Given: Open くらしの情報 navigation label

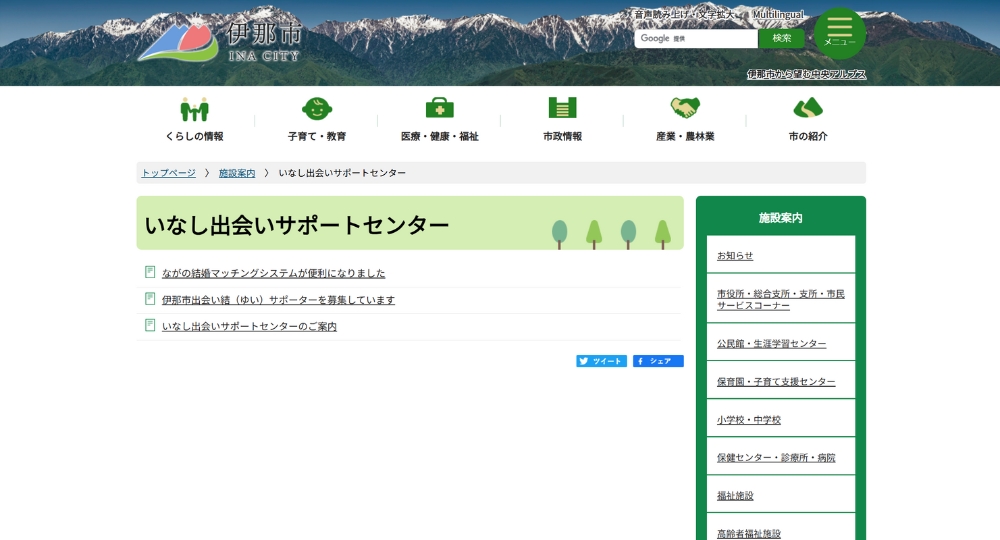Looking at the screenshot, I should (195, 136).
